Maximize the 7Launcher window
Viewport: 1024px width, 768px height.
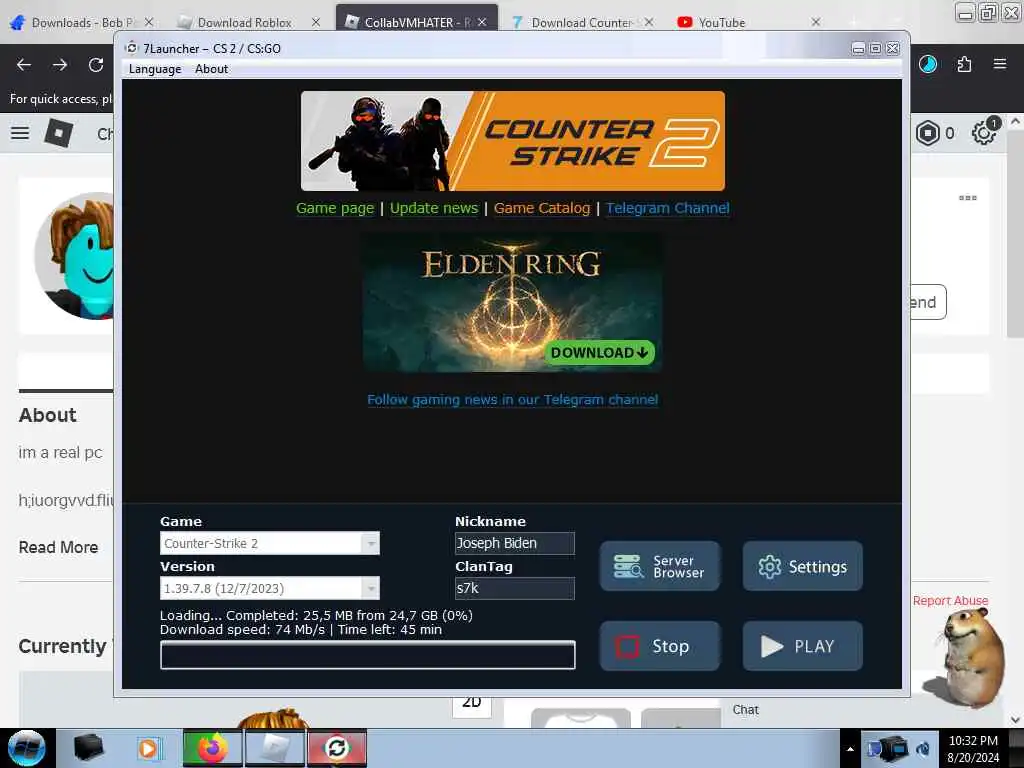point(875,48)
